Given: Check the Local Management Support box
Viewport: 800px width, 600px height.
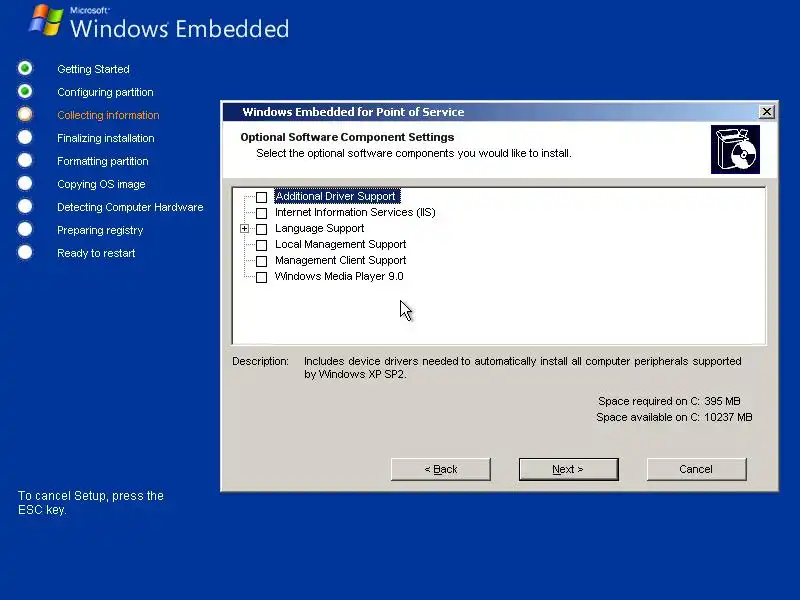Looking at the screenshot, I should pyautogui.click(x=261, y=245).
